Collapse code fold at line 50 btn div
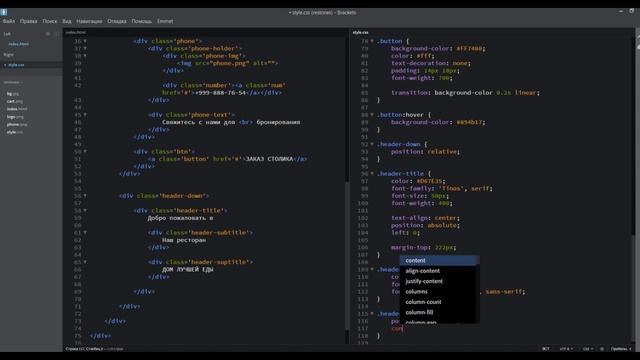This screenshot has height=360, width=640. tap(85, 151)
